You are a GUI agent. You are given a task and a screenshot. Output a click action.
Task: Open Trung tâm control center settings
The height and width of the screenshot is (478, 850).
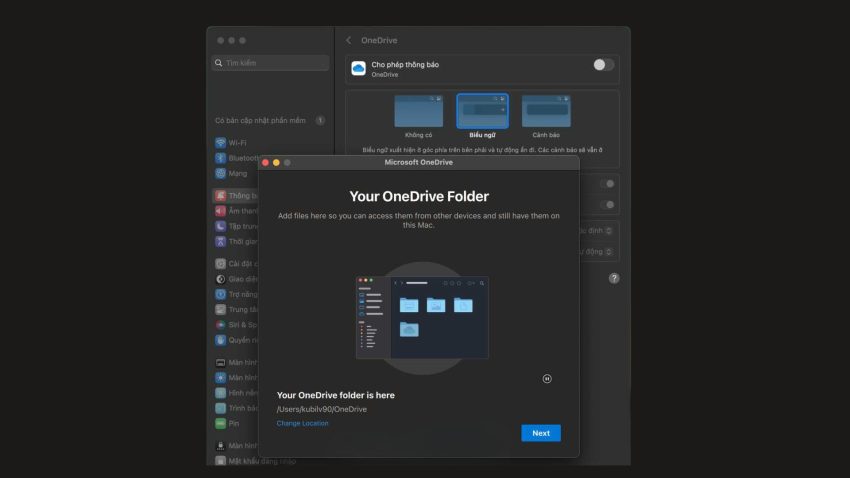click(x=236, y=309)
